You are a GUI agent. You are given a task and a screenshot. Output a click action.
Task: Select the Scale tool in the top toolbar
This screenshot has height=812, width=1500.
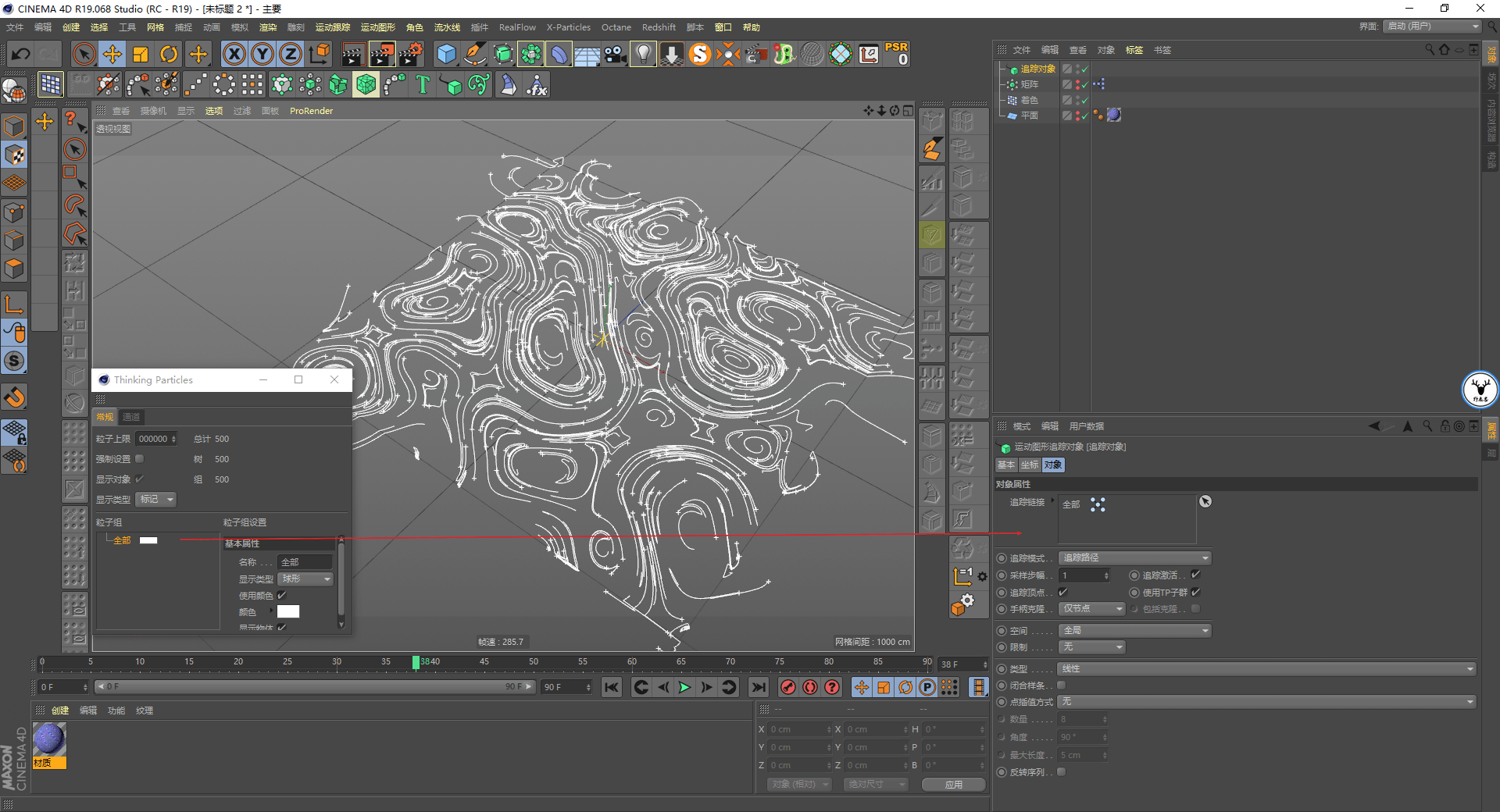tap(141, 54)
